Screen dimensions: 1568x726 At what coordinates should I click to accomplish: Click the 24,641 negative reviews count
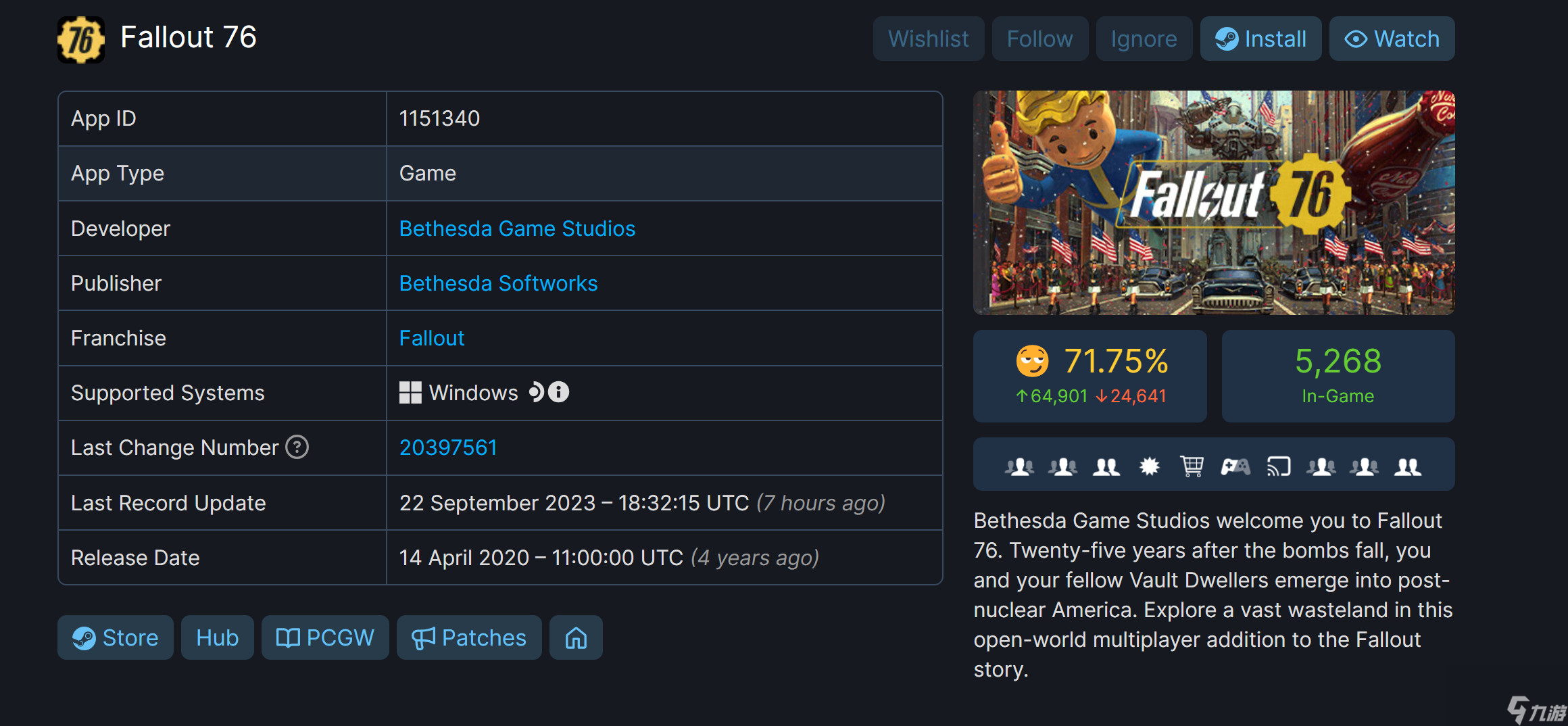[x=1131, y=396]
